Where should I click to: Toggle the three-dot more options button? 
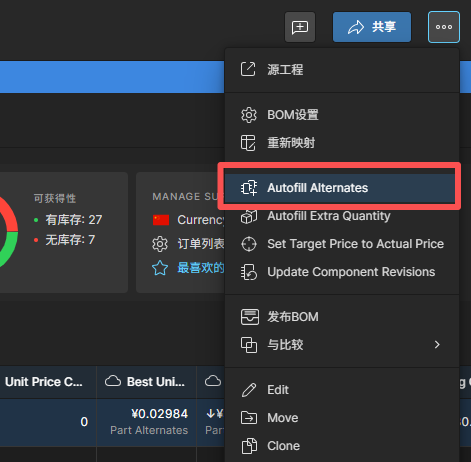[444, 27]
